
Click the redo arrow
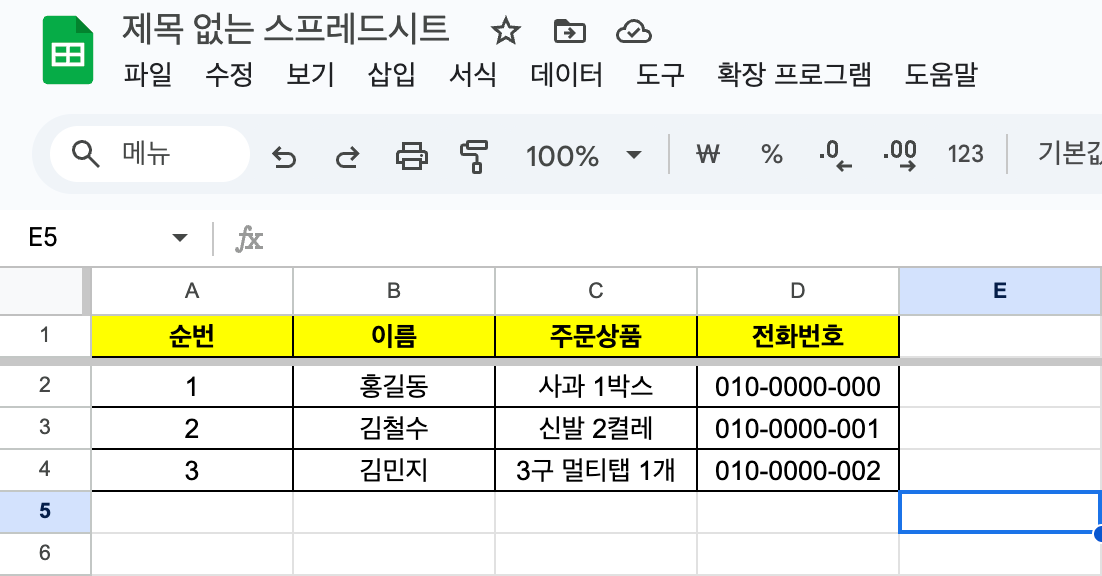[347, 155]
